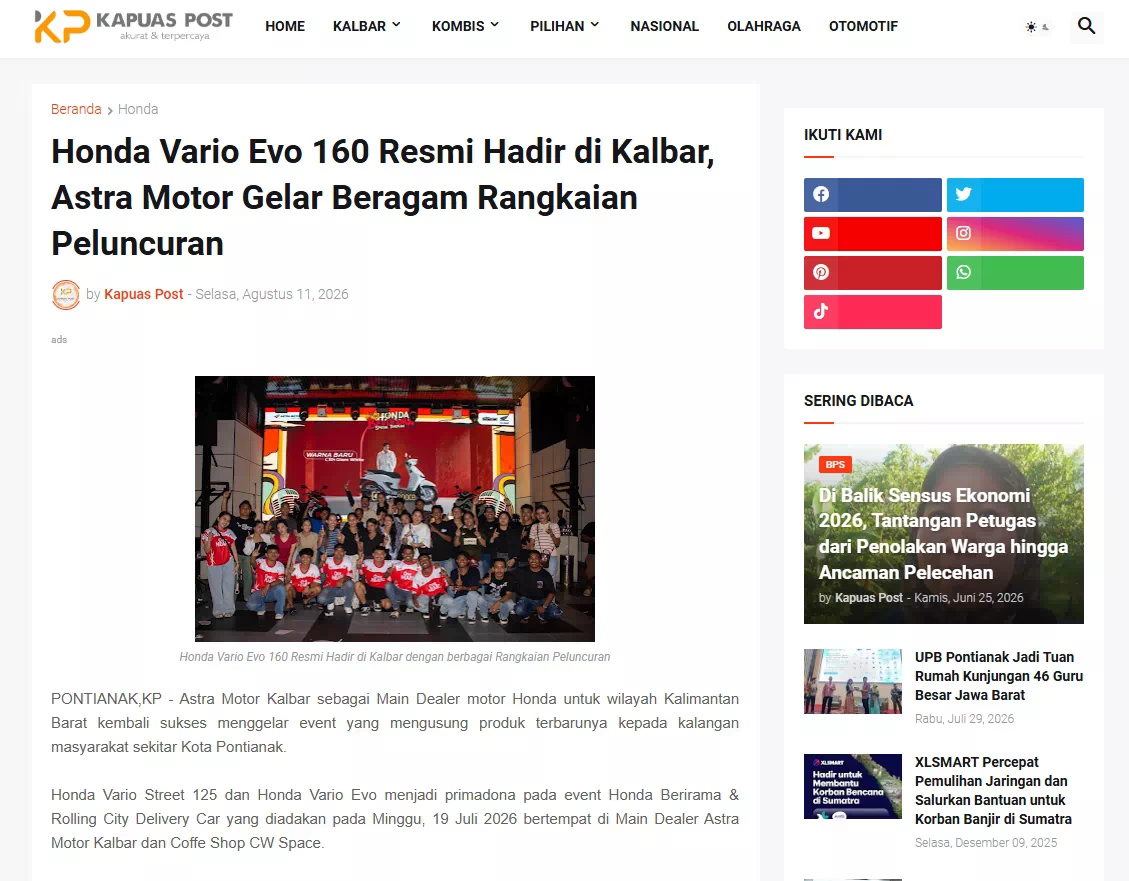
Task: Open the NASIONAL menu item
Action: 664,27
